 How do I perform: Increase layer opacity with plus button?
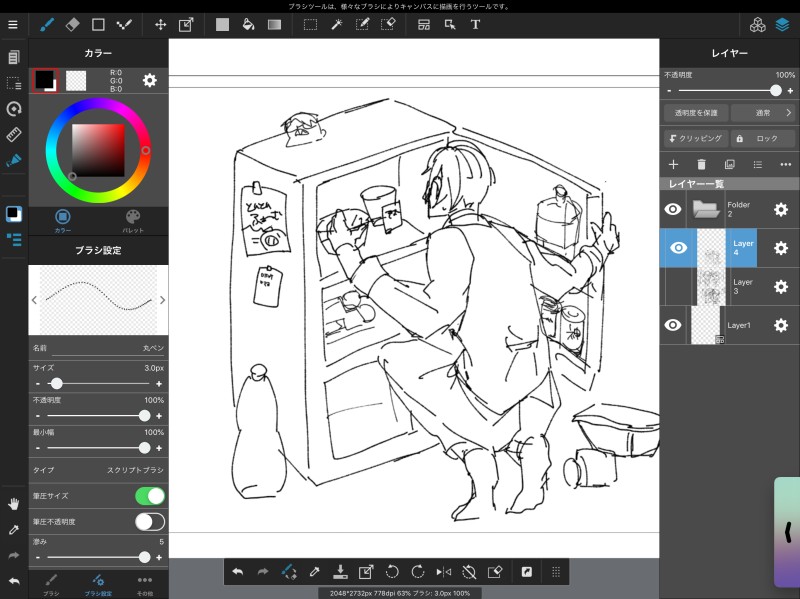(790, 91)
